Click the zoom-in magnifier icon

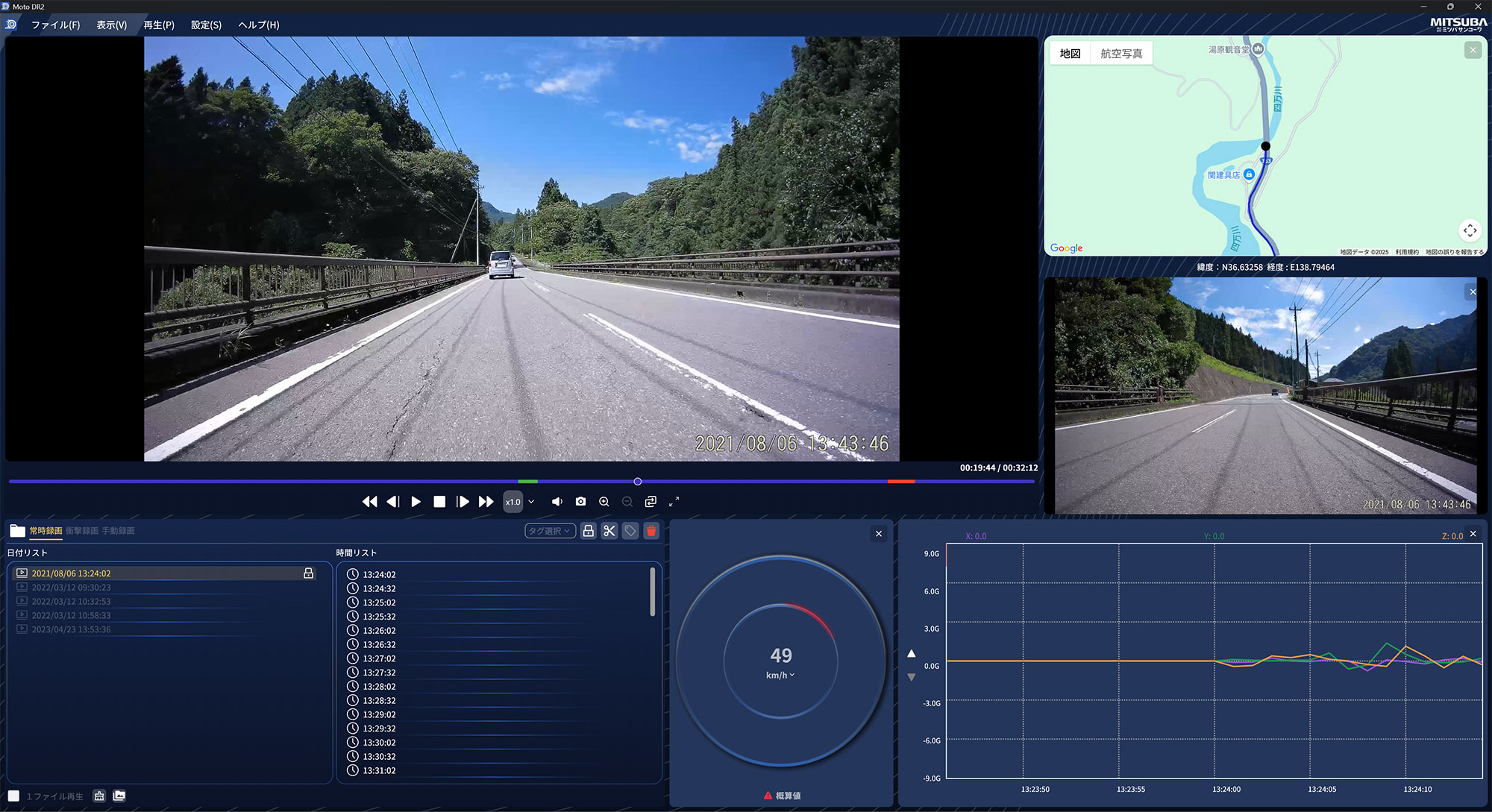(x=604, y=502)
